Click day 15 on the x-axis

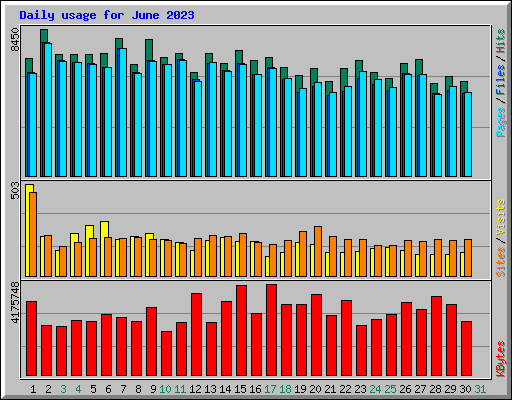240,389
